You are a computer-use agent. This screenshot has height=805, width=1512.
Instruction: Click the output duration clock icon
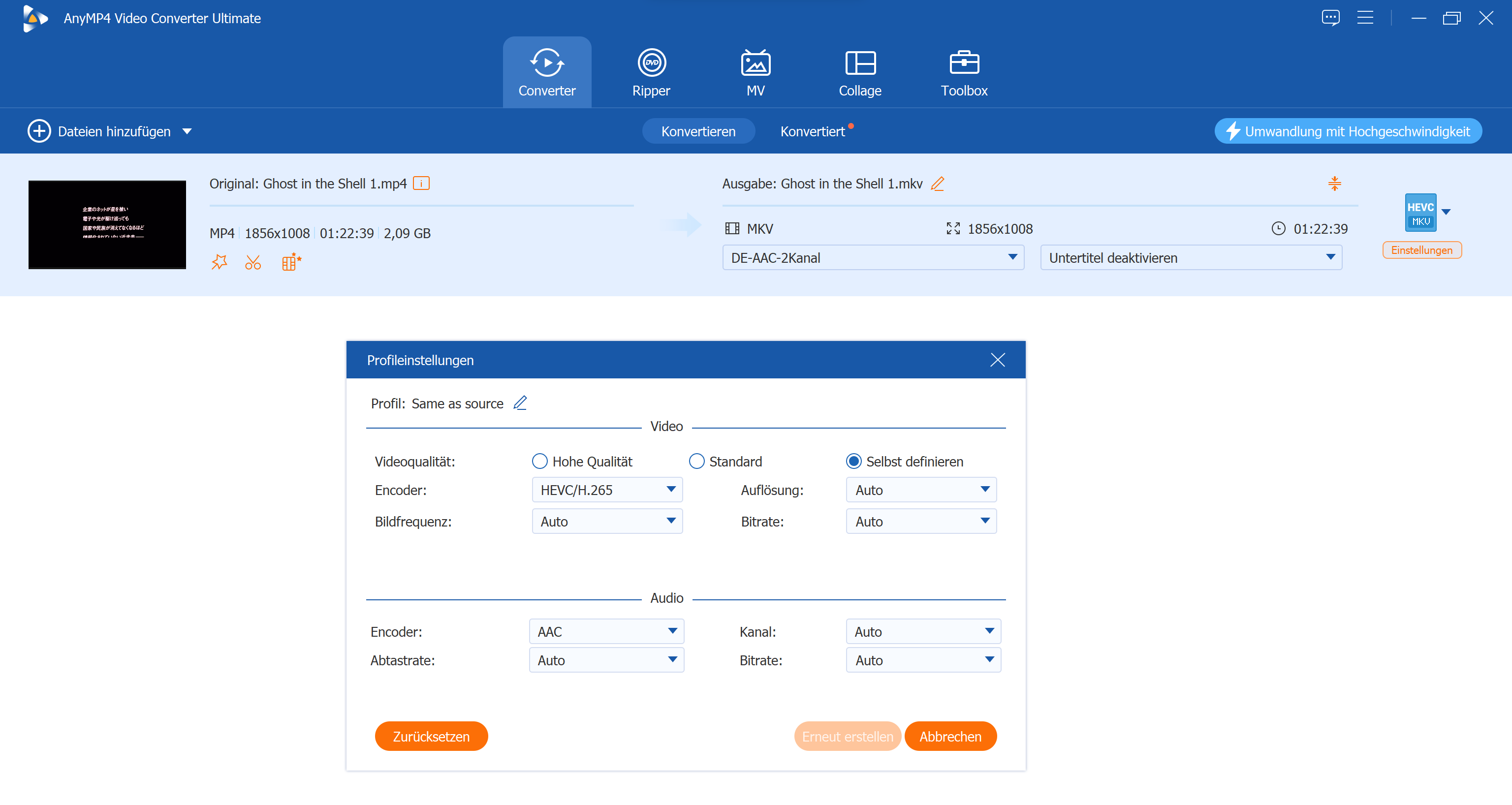pos(1278,229)
